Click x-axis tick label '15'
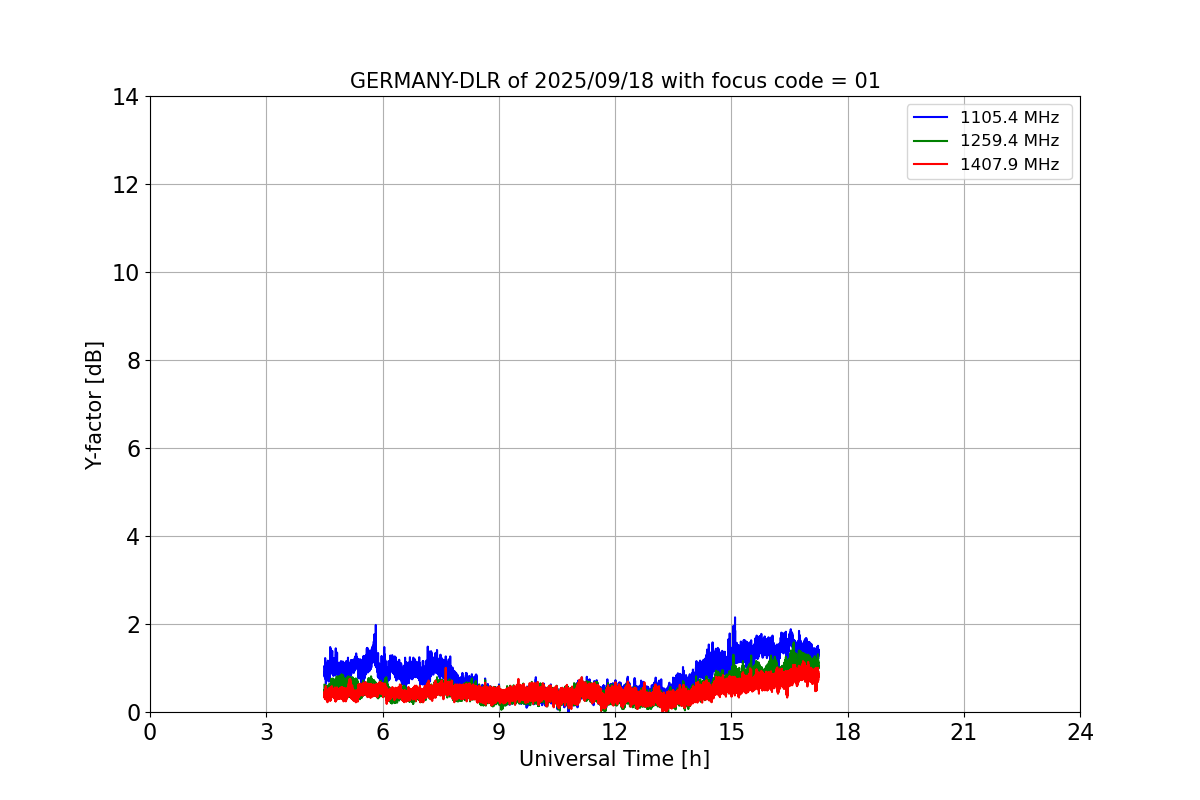The width and height of the screenshot is (1200, 800). 731,732
